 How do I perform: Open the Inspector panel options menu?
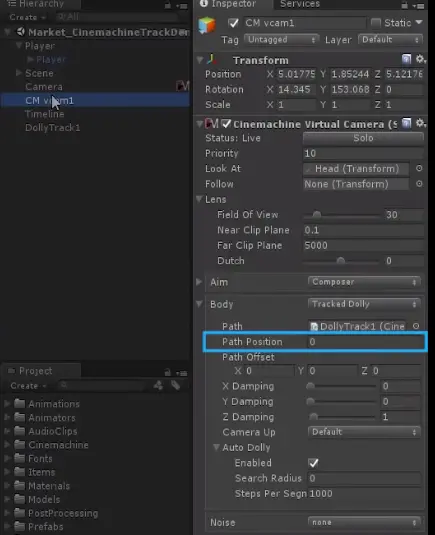click(419, 6)
